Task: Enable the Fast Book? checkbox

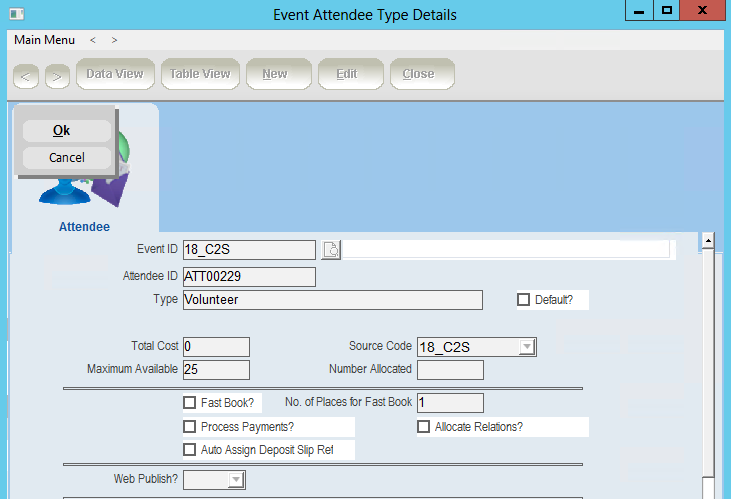Action: point(190,403)
